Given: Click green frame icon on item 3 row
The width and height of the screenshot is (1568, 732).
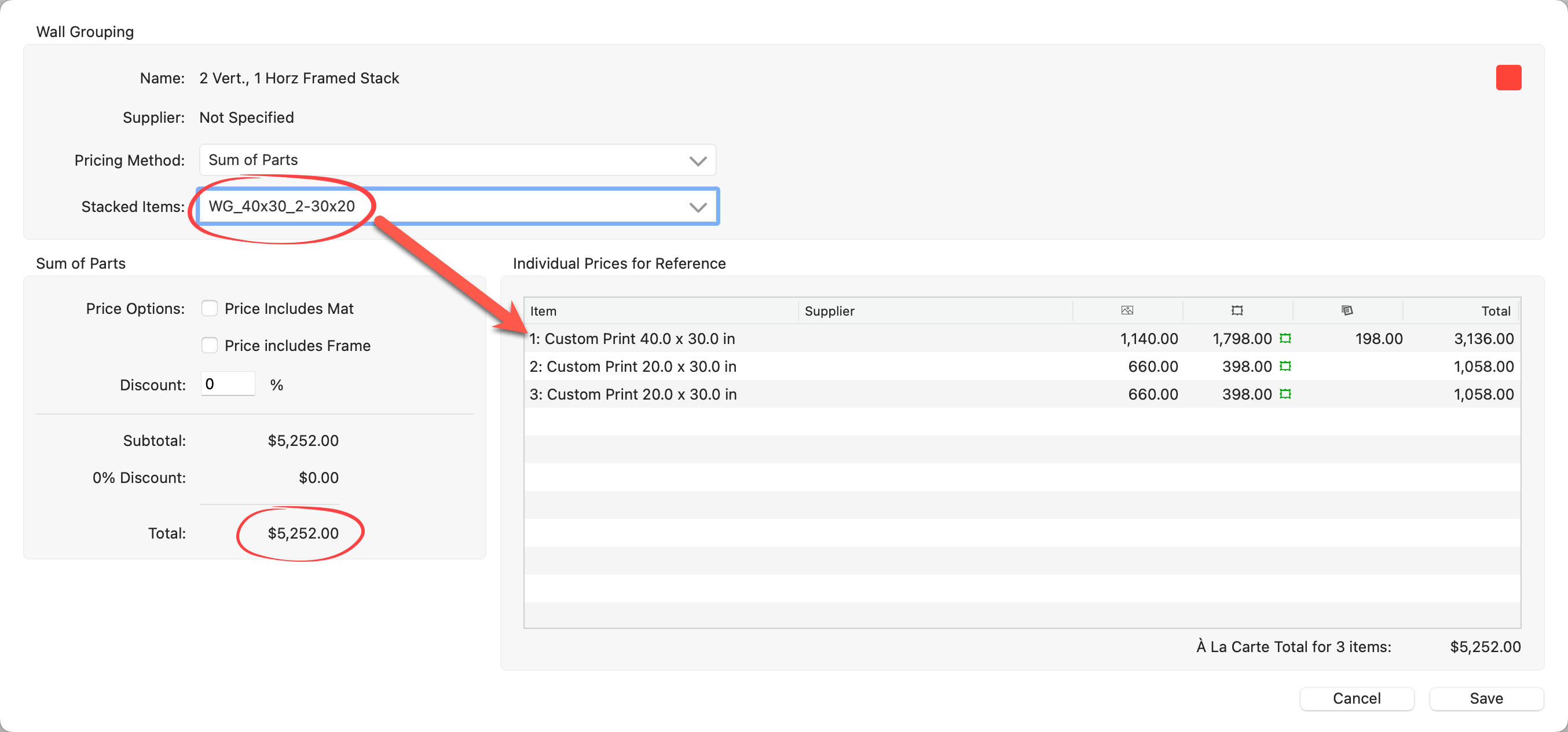Looking at the screenshot, I should [1285, 394].
